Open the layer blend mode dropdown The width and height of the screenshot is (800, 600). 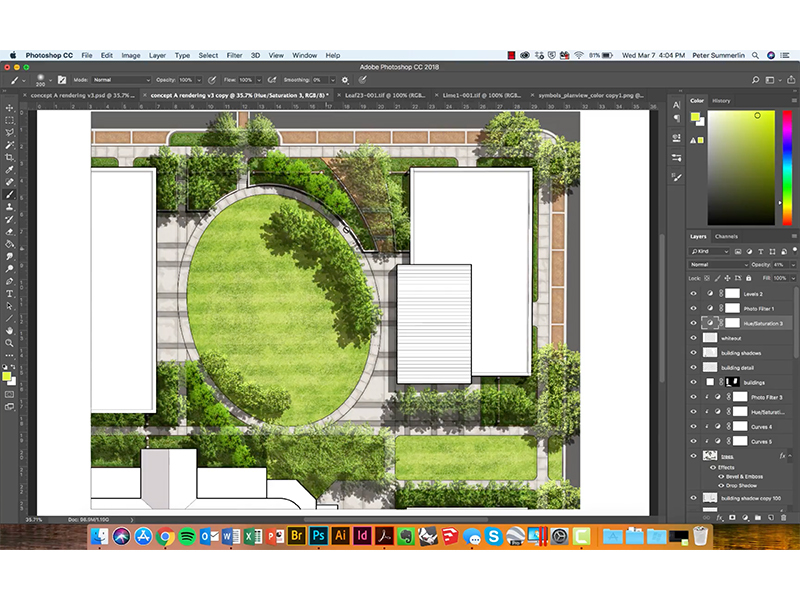pos(716,264)
